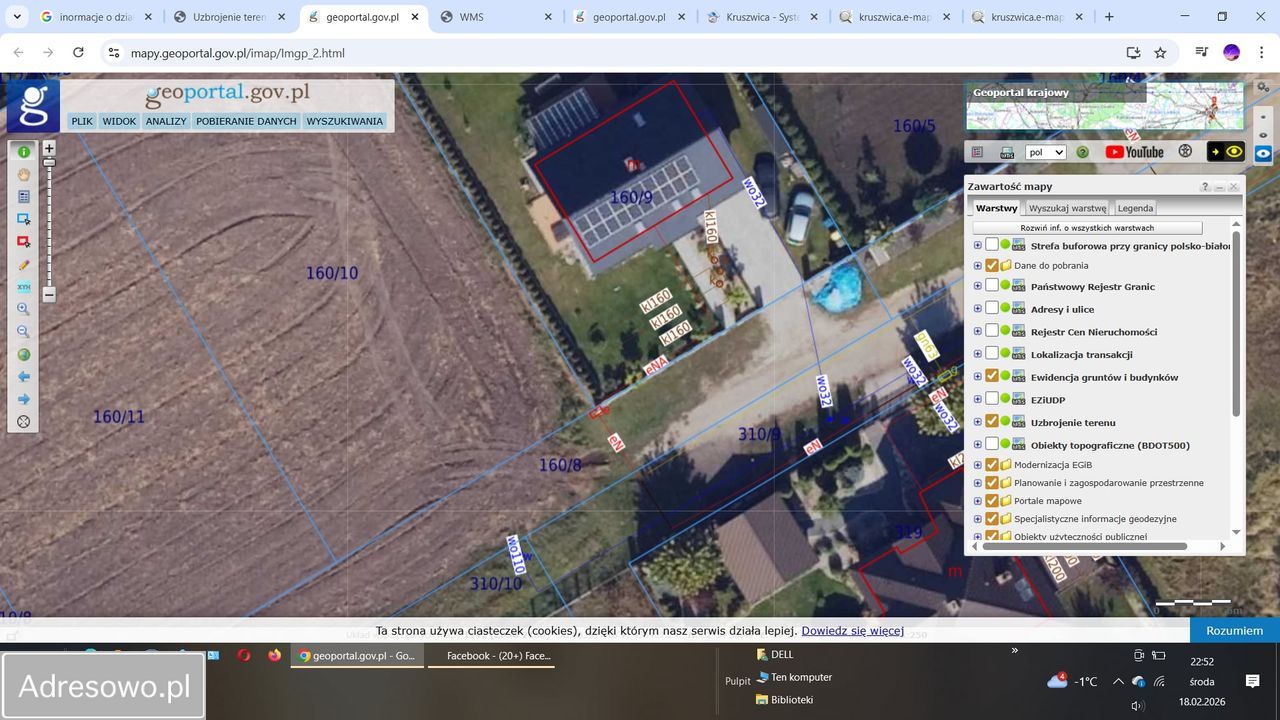Viewport: 1280px width, 720px height.
Task: Toggle the high-contrast eye accessibility icon
Action: coord(1227,152)
